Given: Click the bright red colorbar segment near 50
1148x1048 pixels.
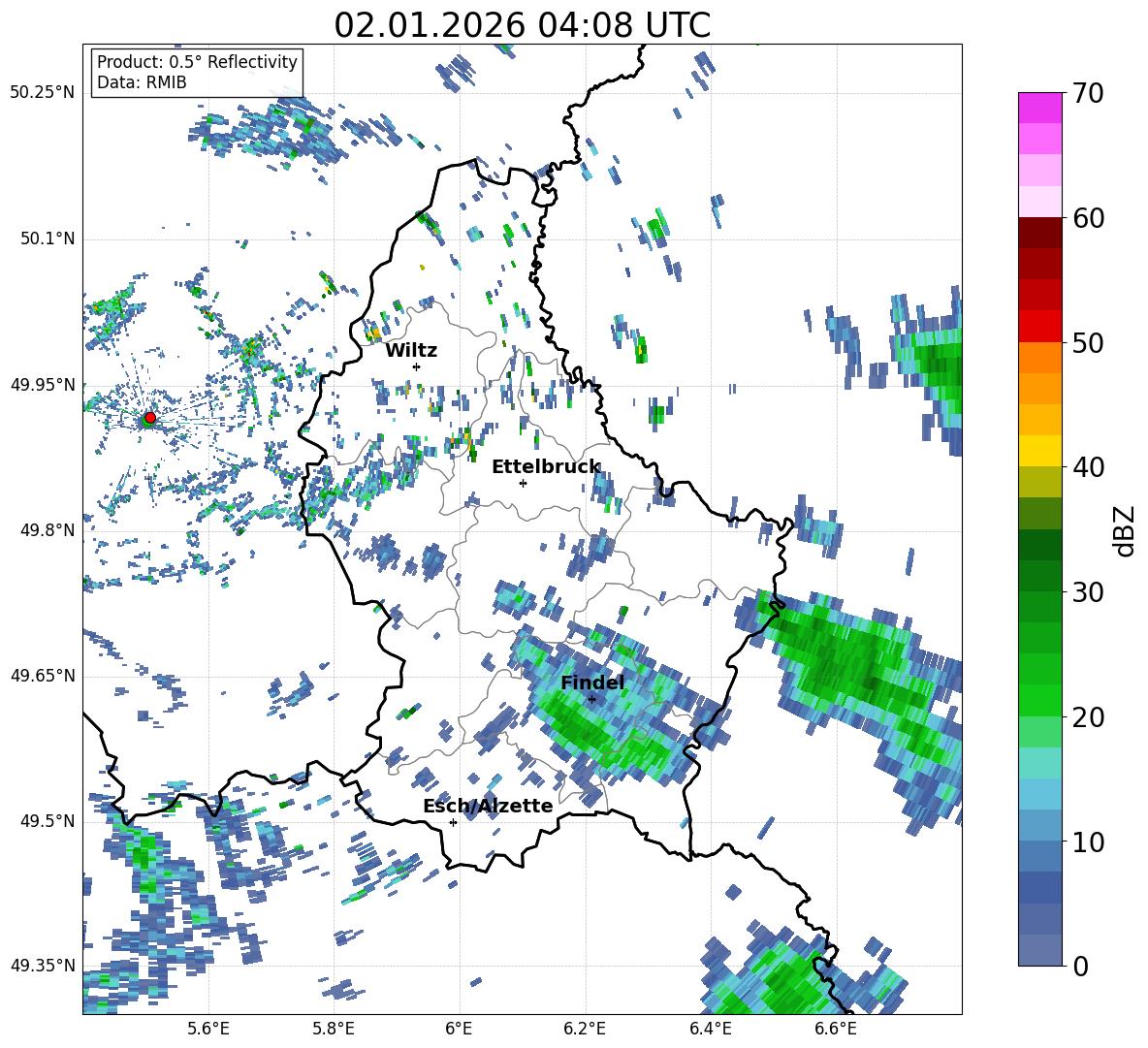Looking at the screenshot, I should pyautogui.click(x=1039, y=327).
